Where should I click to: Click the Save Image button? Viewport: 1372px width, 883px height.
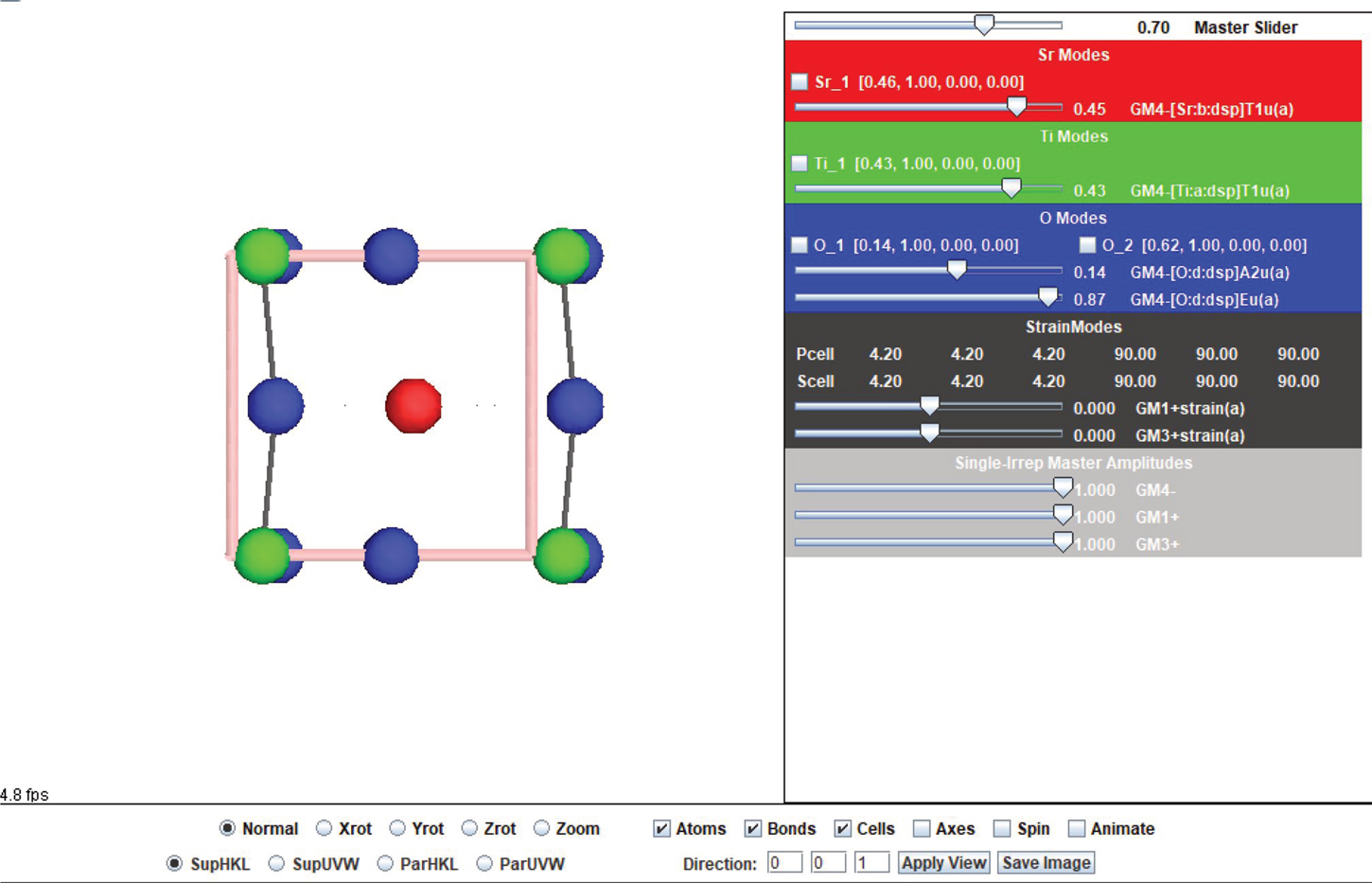pos(1046,863)
